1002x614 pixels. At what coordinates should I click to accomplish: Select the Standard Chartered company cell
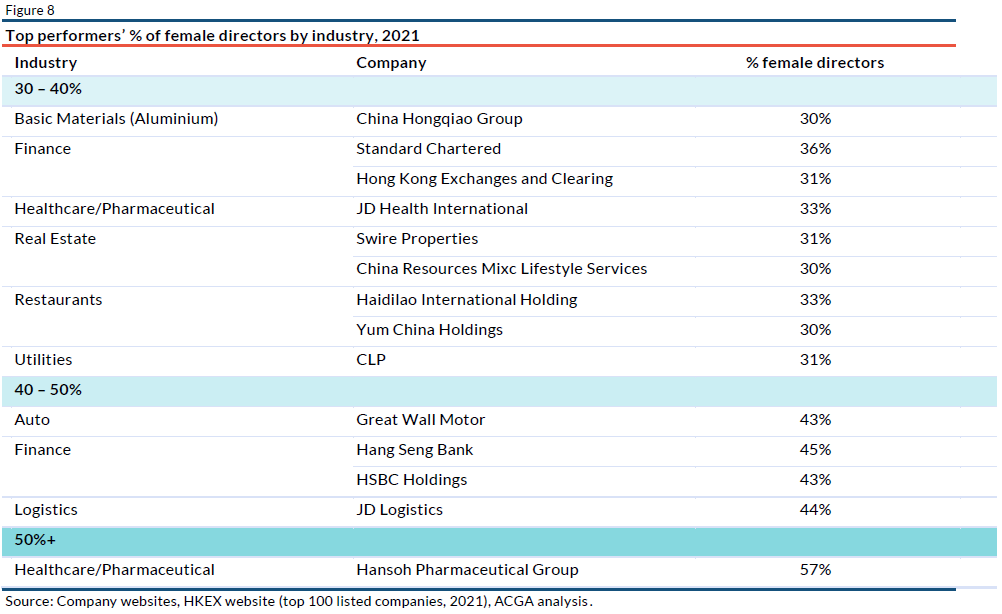(x=428, y=149)
